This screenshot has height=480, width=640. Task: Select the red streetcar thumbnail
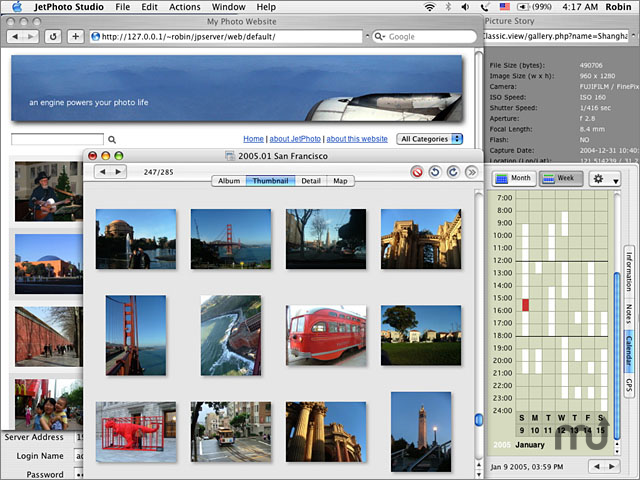click(326, 336)
